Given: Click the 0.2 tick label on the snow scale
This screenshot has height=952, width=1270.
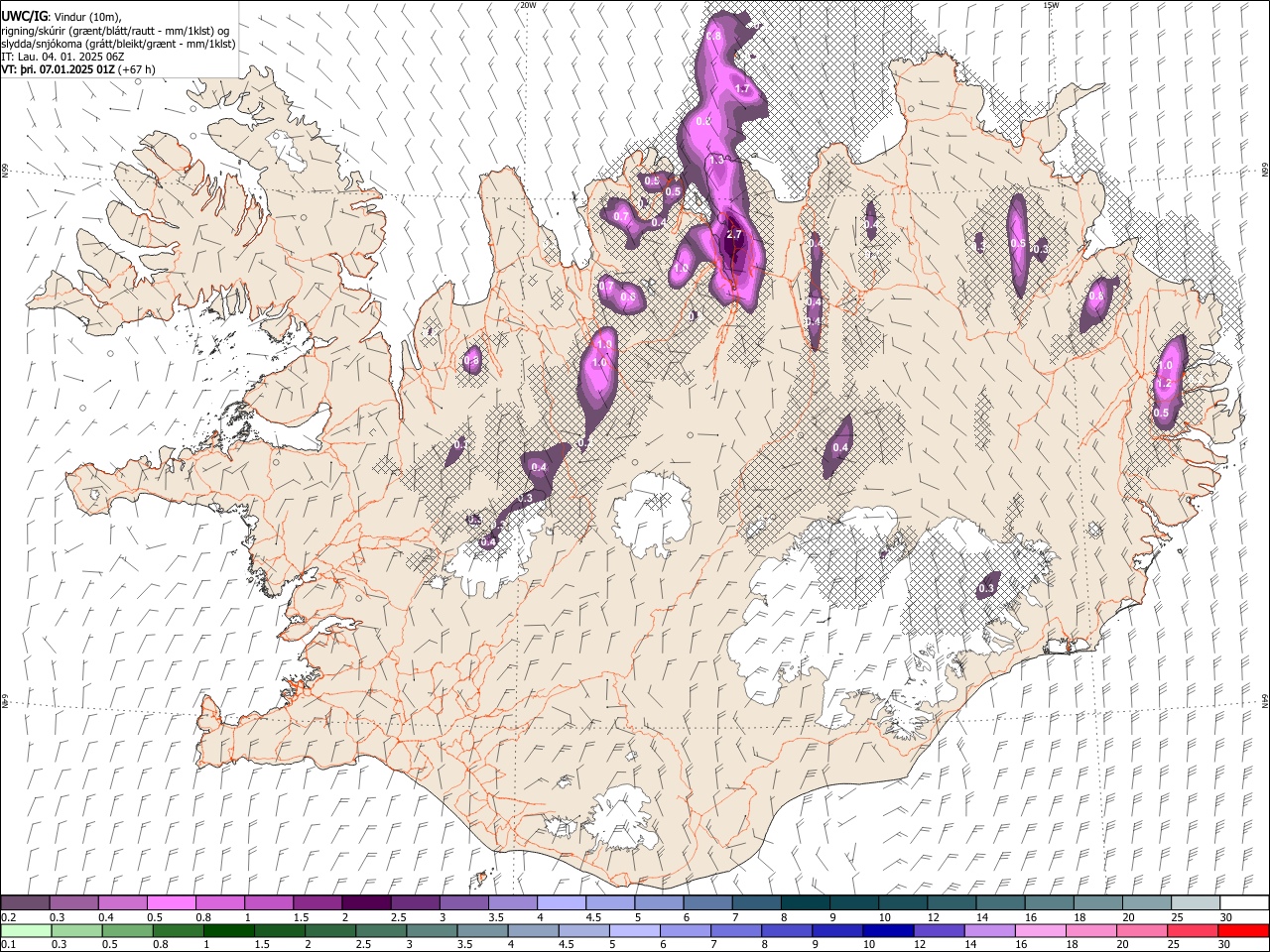Looking at the screenshot, I should [8, 917].
